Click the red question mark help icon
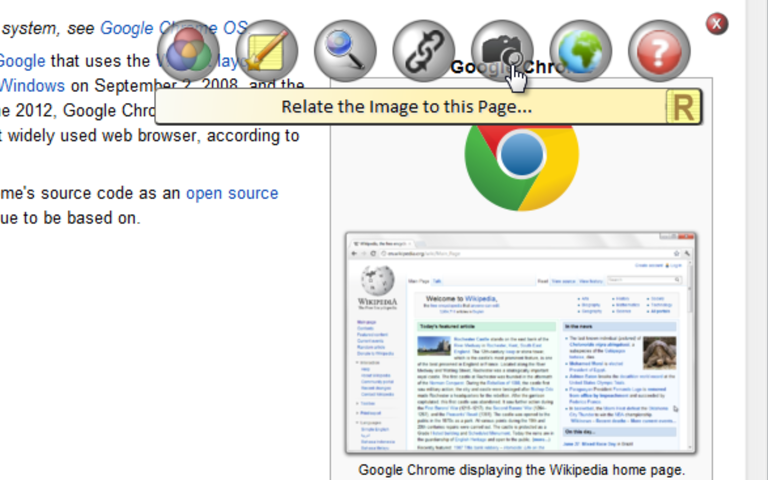Screen dimensions: 768x480 659,51
